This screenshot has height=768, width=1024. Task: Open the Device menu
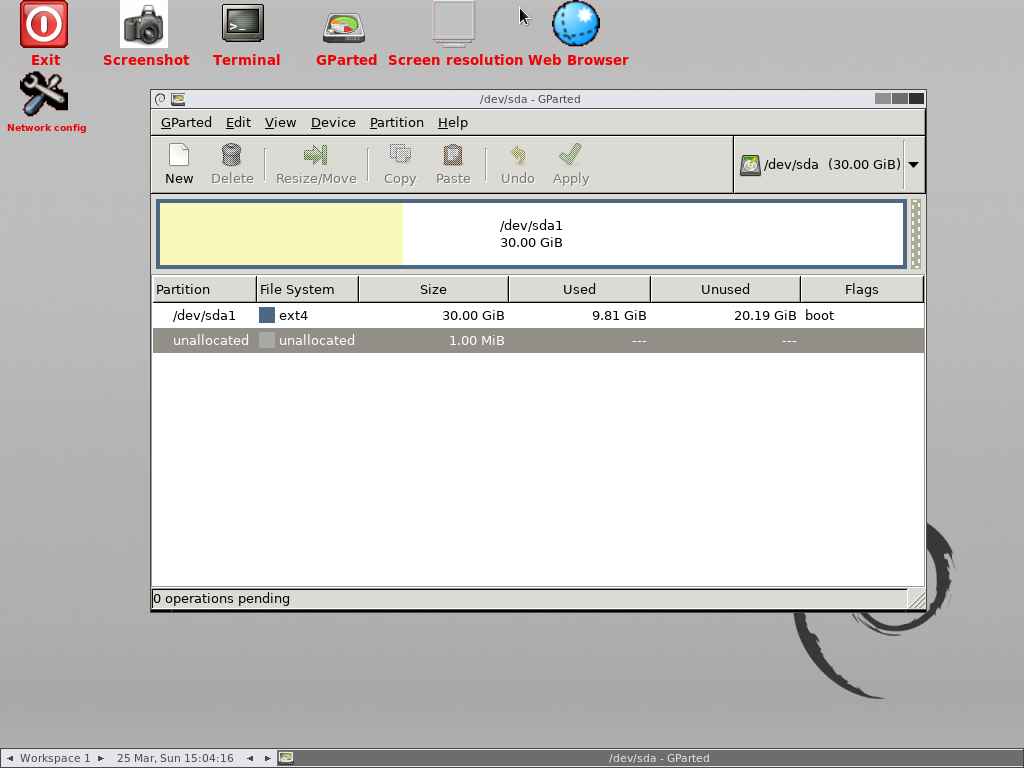333,122
